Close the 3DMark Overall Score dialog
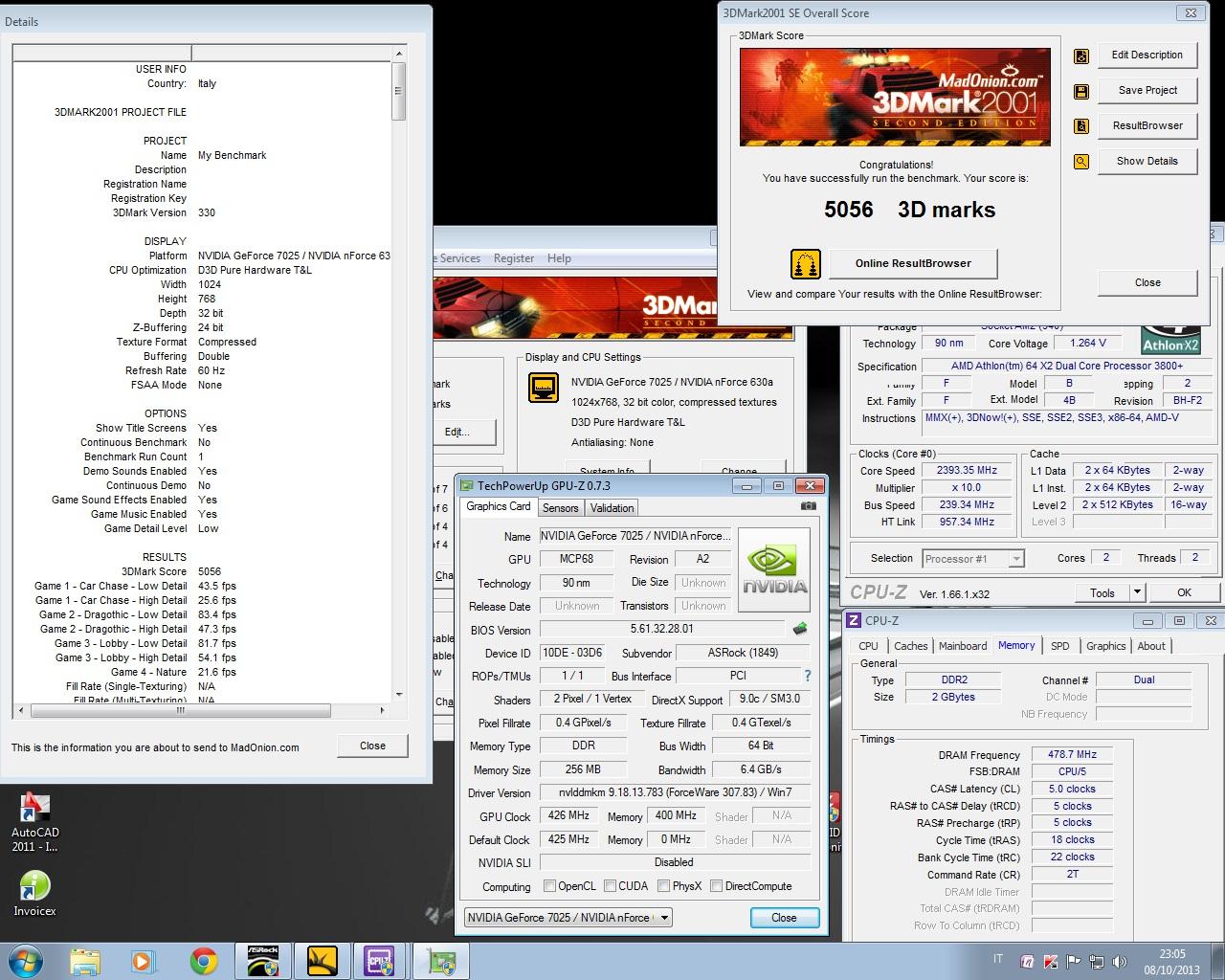 pyautogui.click(x=1147, y=282)
